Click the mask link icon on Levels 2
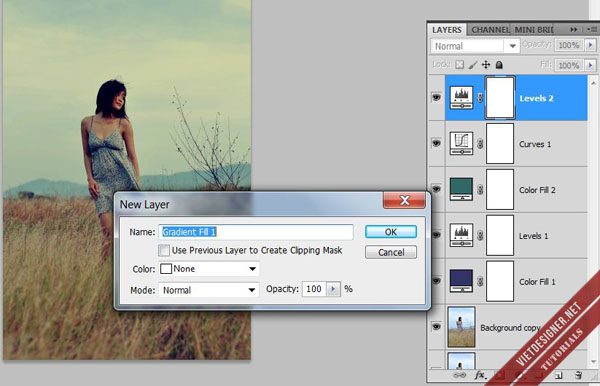Image resolution: width=600 pixels, height=386 pixels. pos(480,98)
